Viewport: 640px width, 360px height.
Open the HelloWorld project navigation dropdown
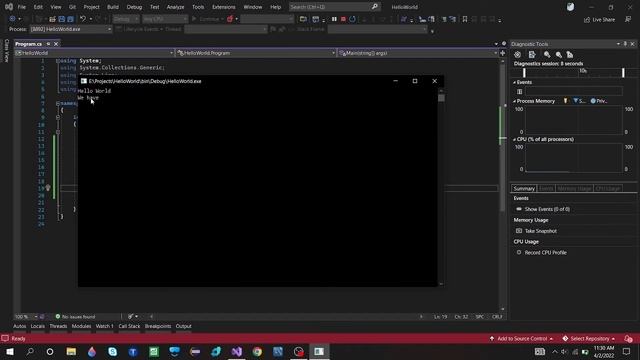(x=94, y=53)
